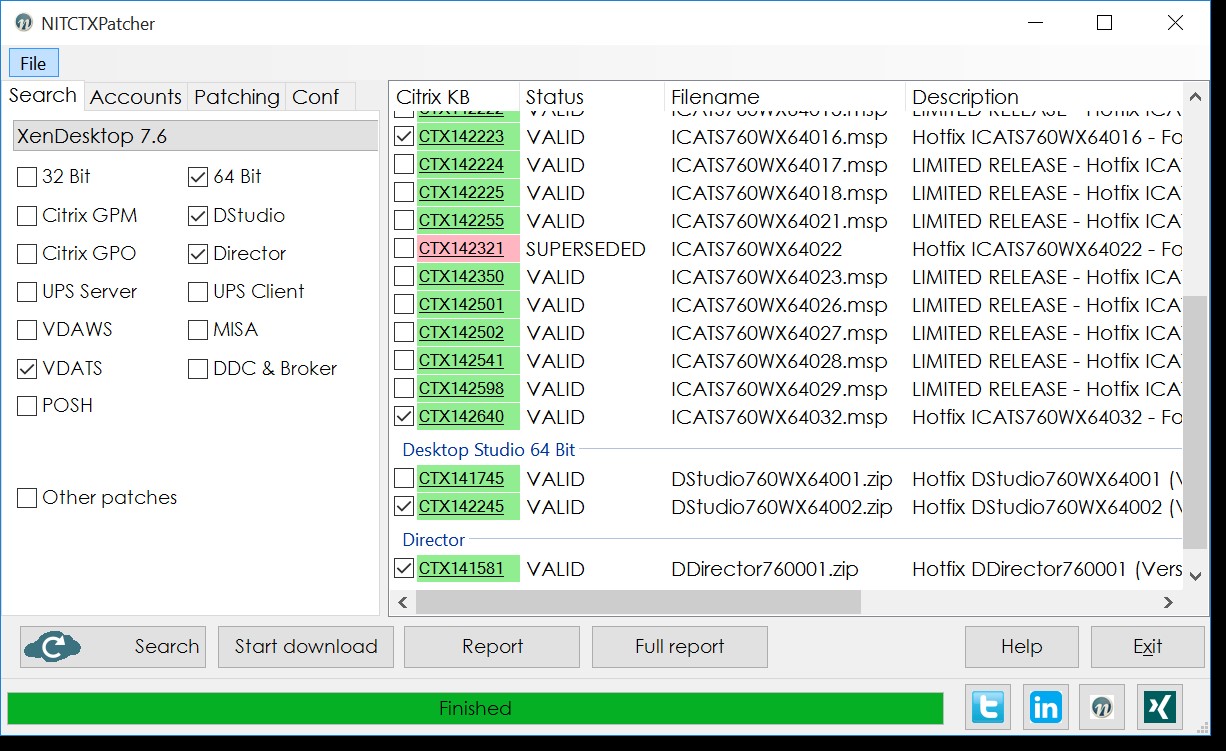Click the horizontal scrollbar right arrow

click(x=1169, y=602)
